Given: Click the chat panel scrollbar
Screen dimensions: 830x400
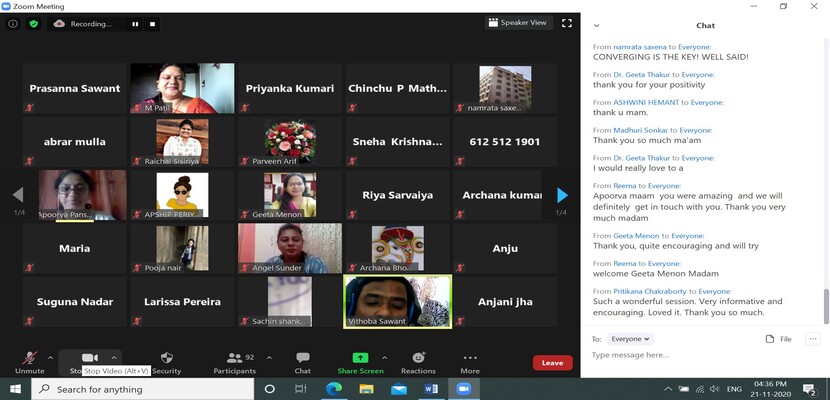Looking at the screenshot, I should coord(825,300).
